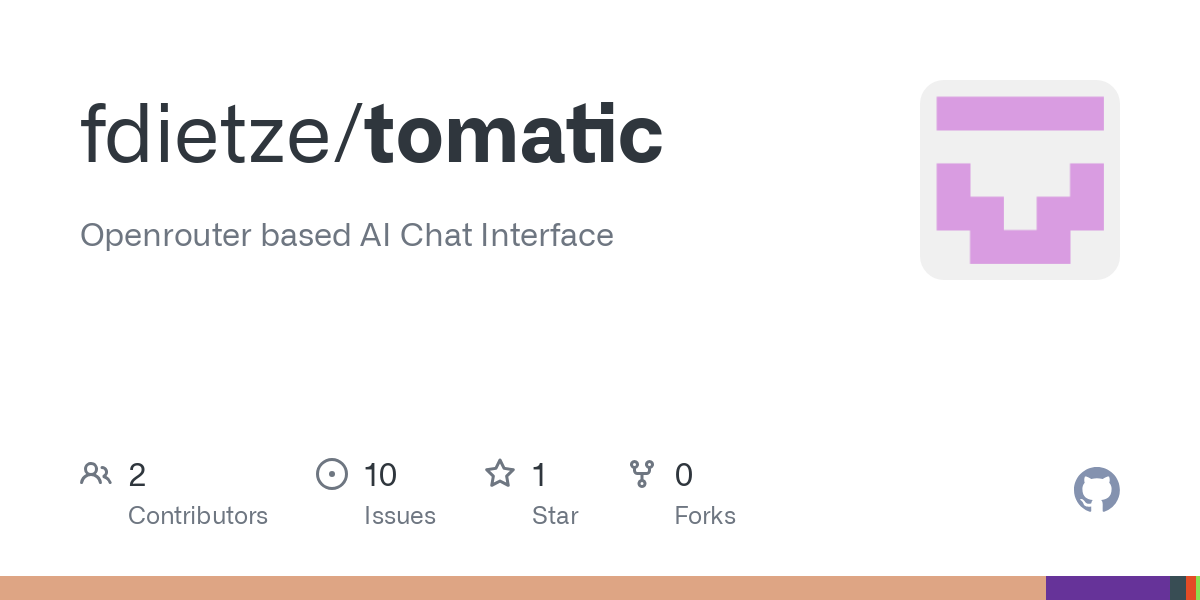1200x600 pixels.
Task: Click the Star label text
Action: 555,516
